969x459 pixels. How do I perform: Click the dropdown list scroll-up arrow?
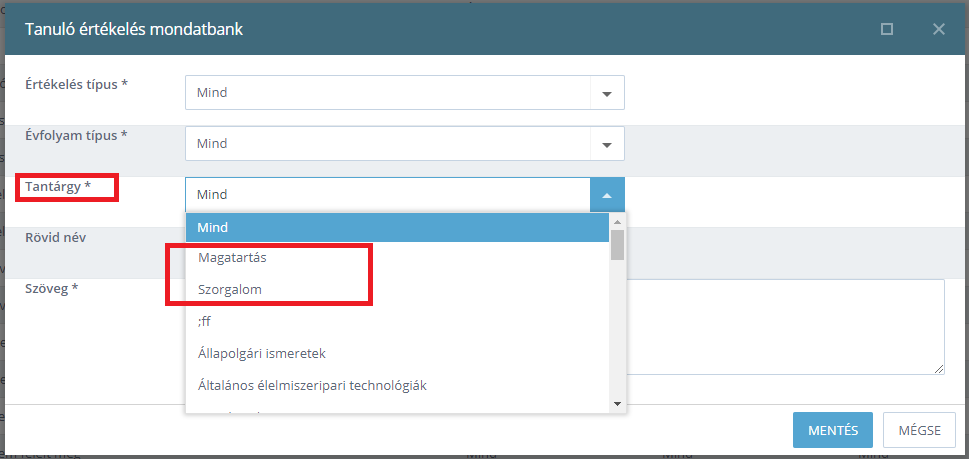(617, 221)
